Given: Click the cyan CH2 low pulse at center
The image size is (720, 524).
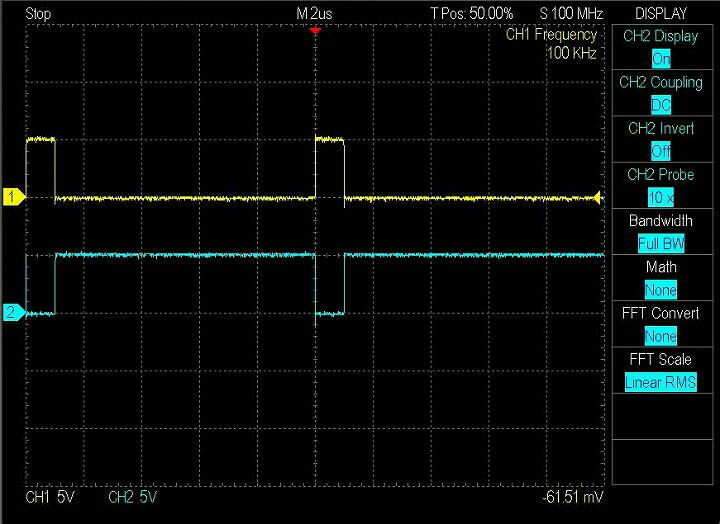Looking at the screenshot, I should click(x=330, y=314).
